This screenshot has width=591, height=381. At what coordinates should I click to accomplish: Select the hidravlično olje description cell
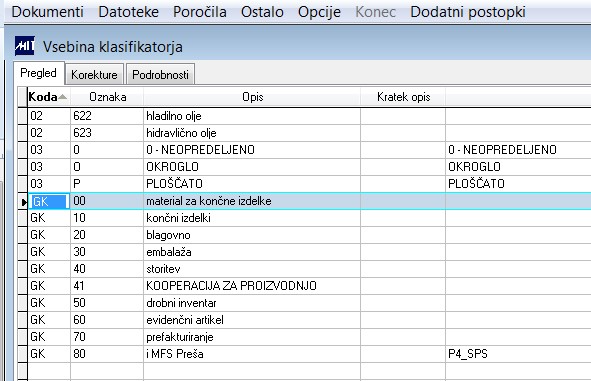[252, 133]
